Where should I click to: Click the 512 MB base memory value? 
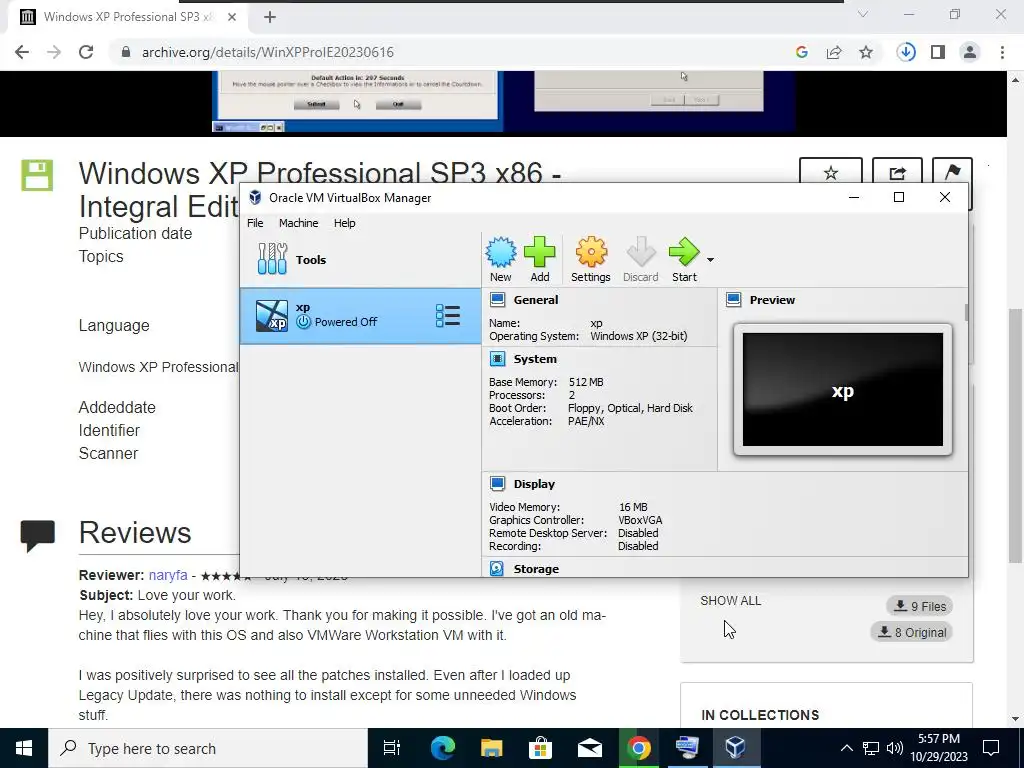point(586,382)
